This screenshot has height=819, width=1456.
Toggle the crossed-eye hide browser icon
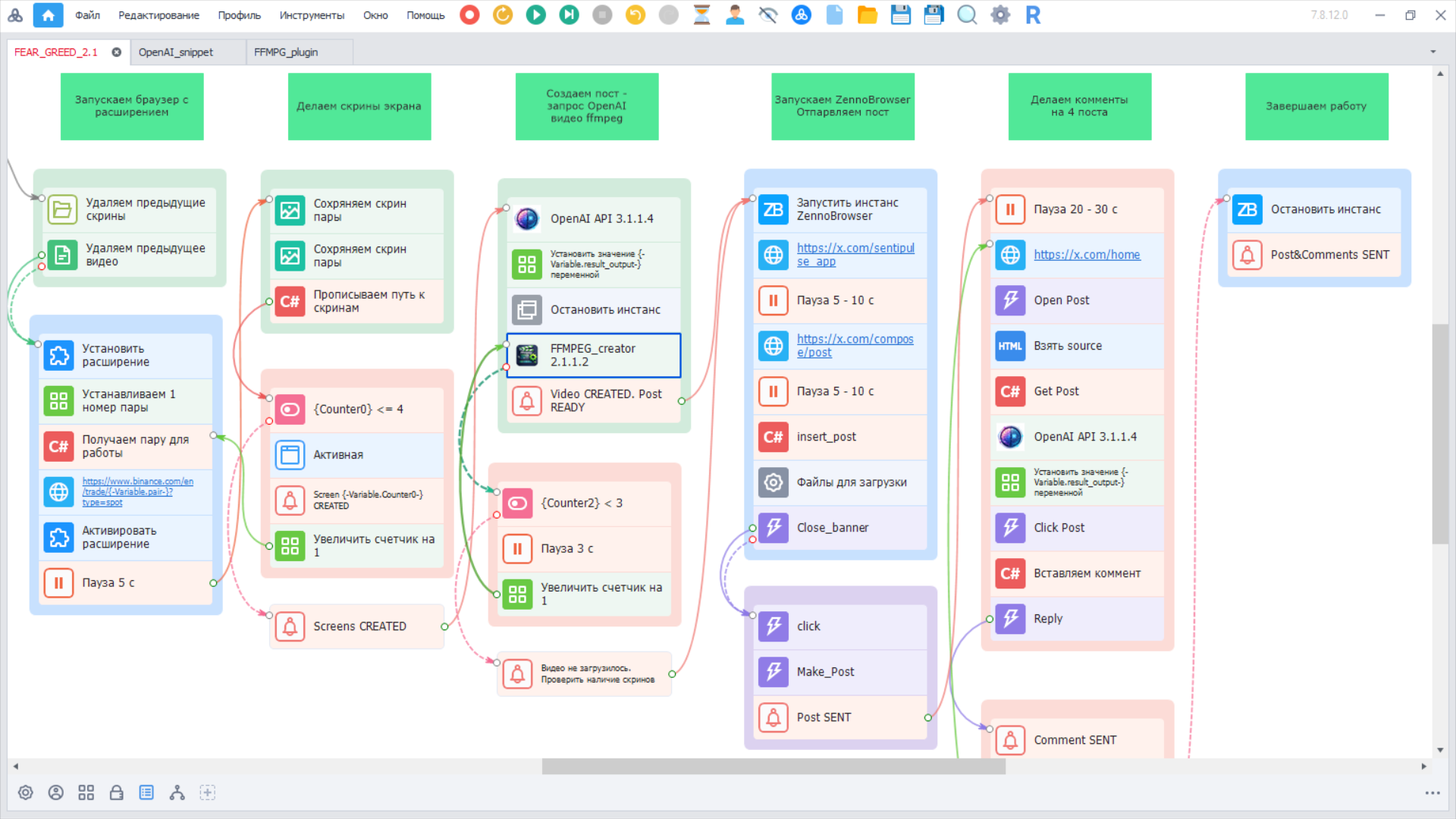tap(767, 15)
